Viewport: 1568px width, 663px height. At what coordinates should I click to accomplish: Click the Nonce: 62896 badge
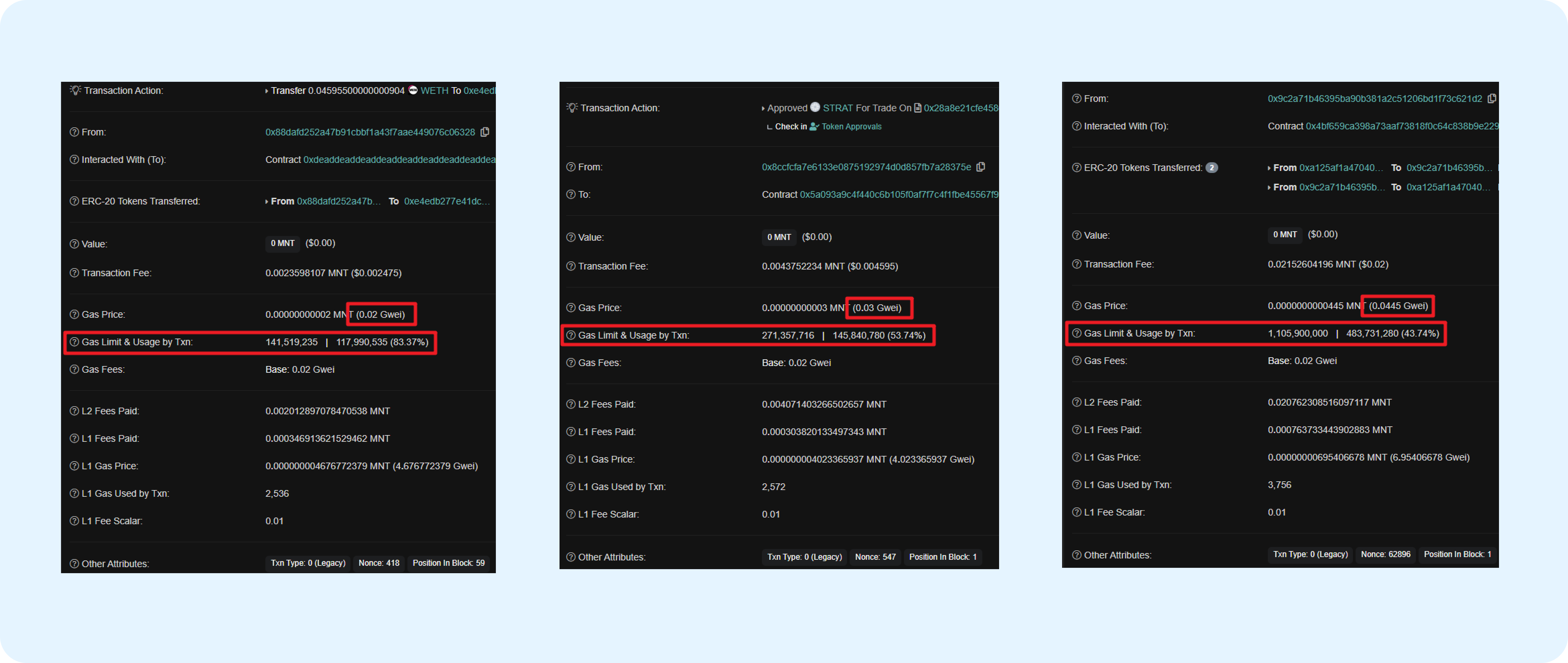coord(1385,555)
